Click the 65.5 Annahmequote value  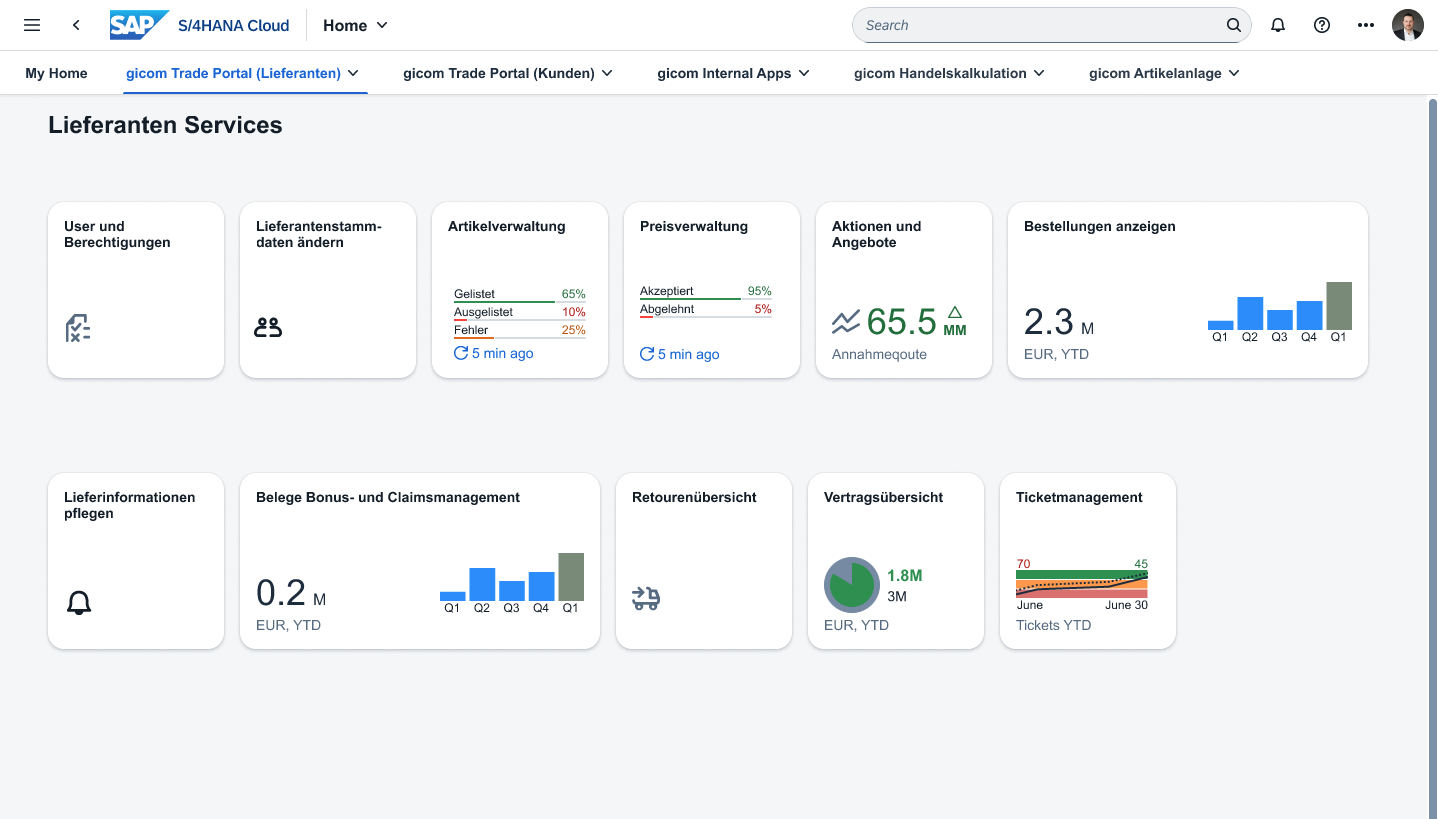pyautogui.click(x=900, y=322)
